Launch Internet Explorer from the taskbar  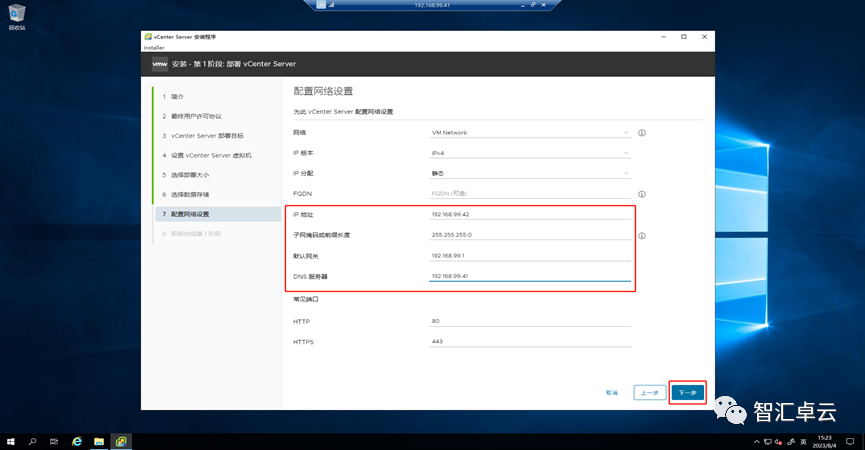click(x=77, y=442)
